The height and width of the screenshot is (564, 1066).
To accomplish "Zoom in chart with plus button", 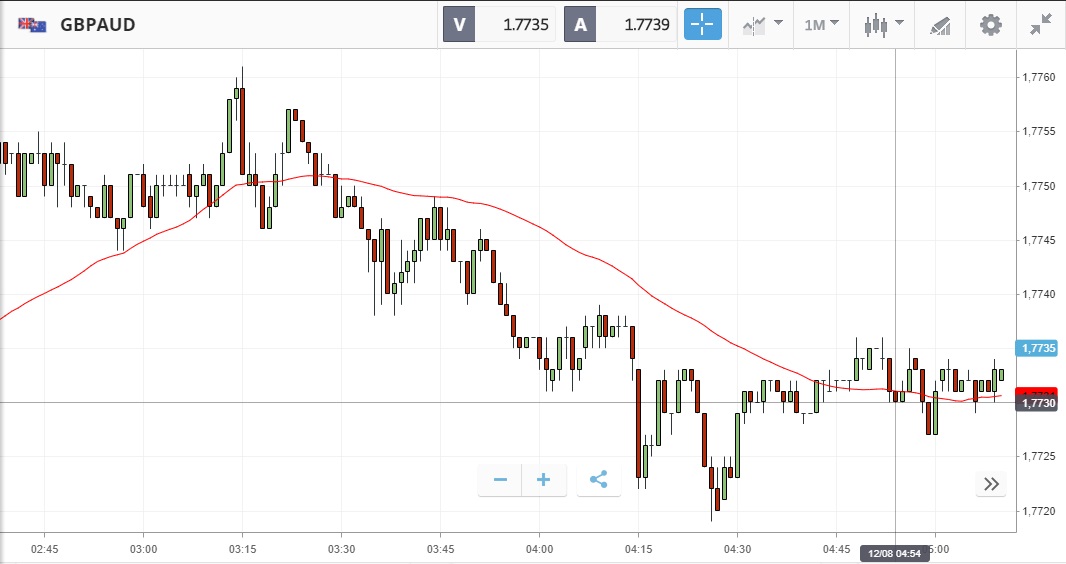I will click(x=544, y=480).
